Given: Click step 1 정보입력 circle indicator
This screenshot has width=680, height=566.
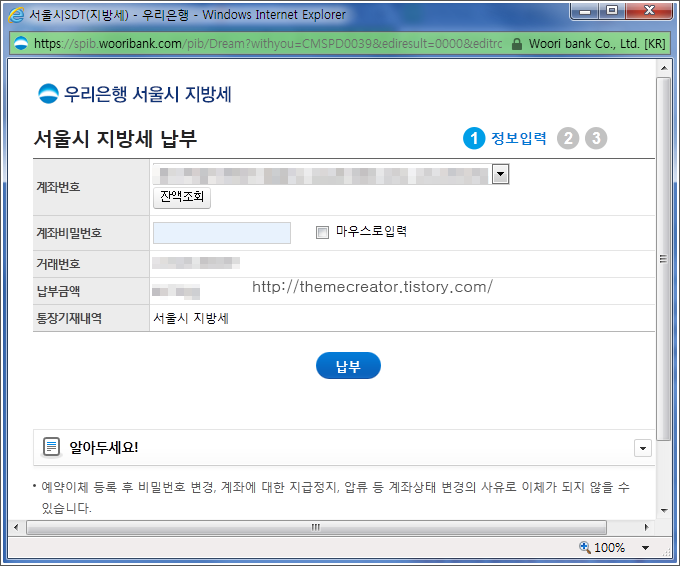Looking at the screenshot, I should tap(474, 138).
